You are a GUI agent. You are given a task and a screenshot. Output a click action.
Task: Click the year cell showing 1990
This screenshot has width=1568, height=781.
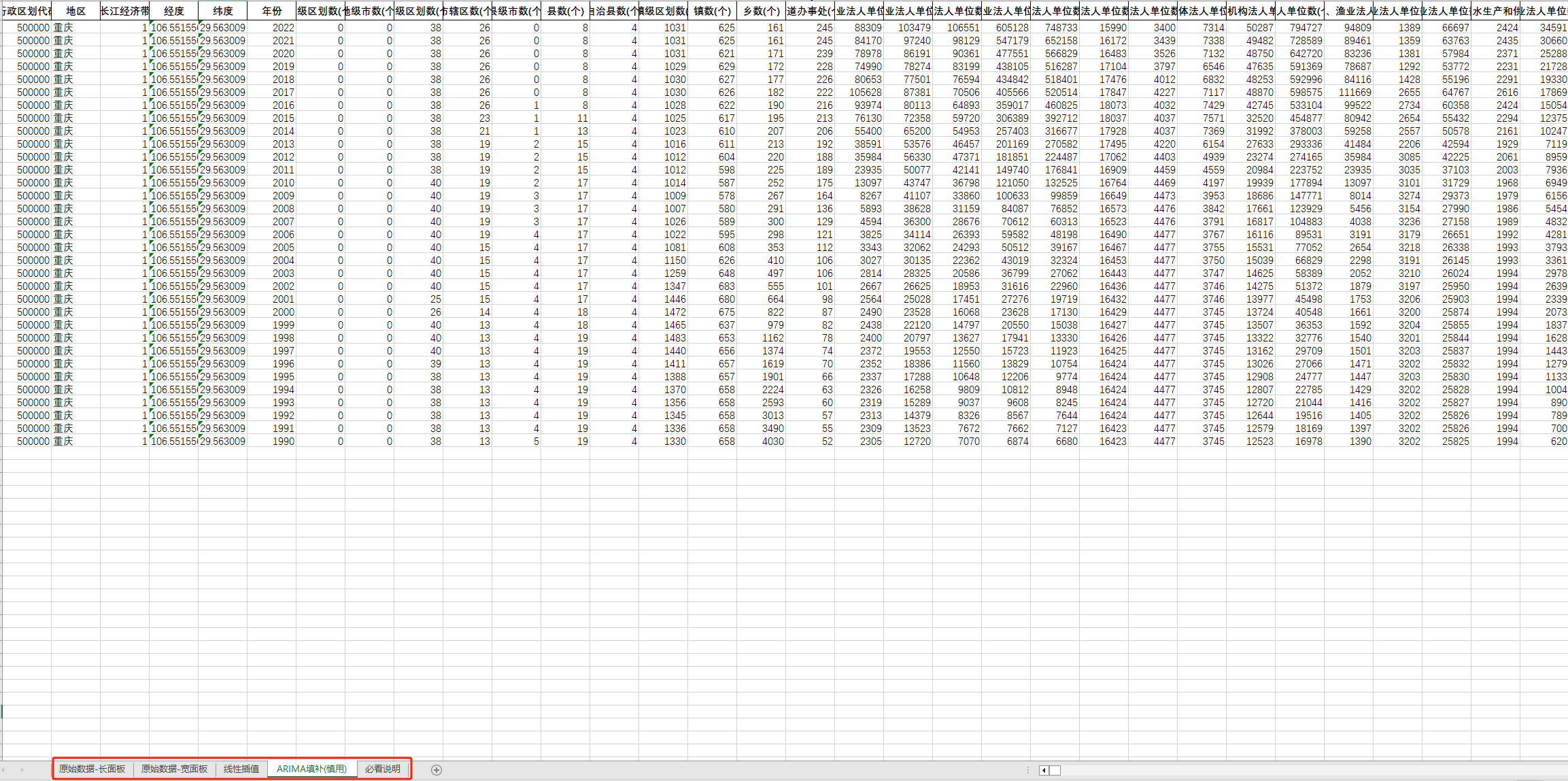pos(273,442)
